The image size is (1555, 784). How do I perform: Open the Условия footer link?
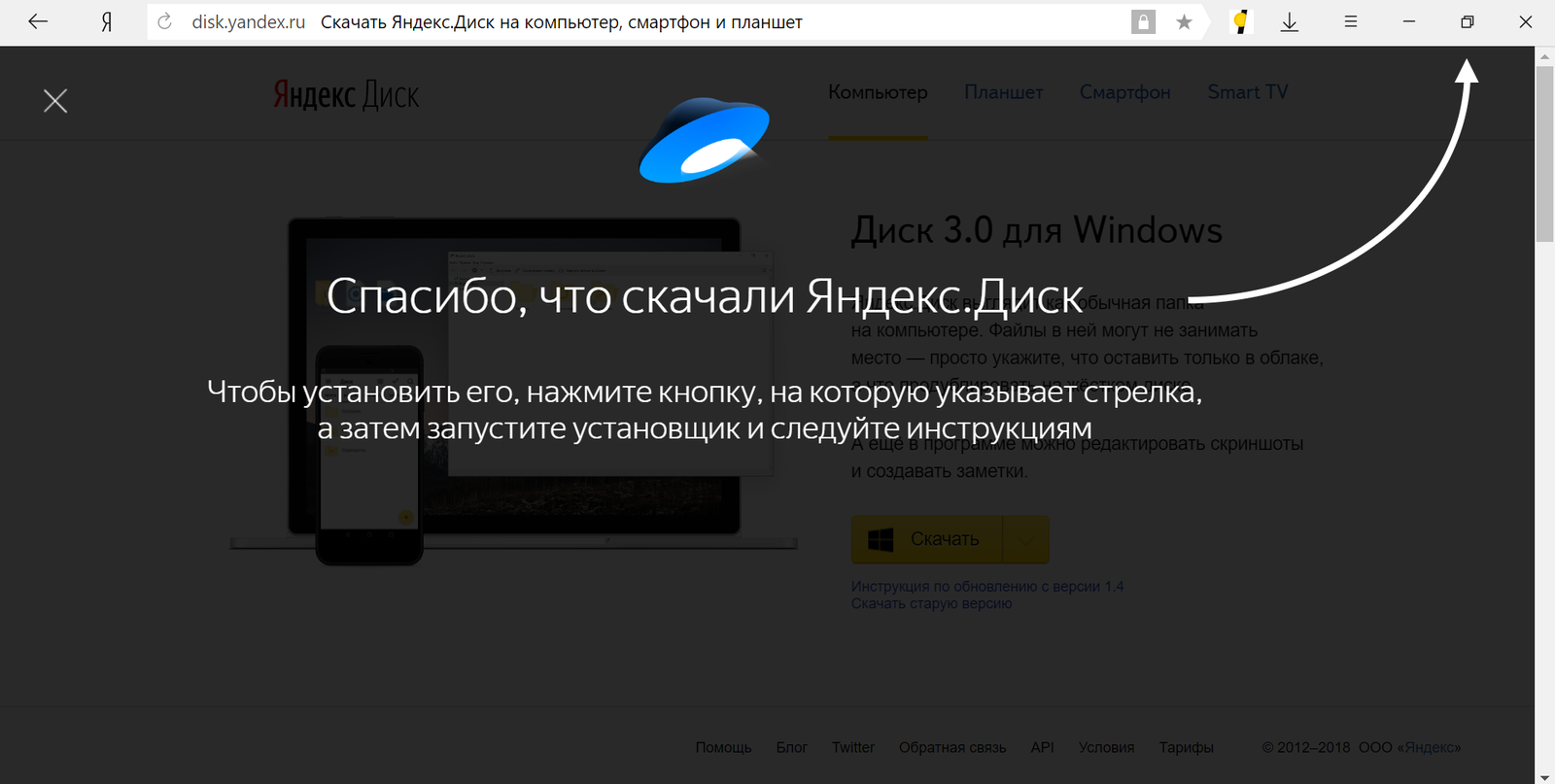(1106, 747)
